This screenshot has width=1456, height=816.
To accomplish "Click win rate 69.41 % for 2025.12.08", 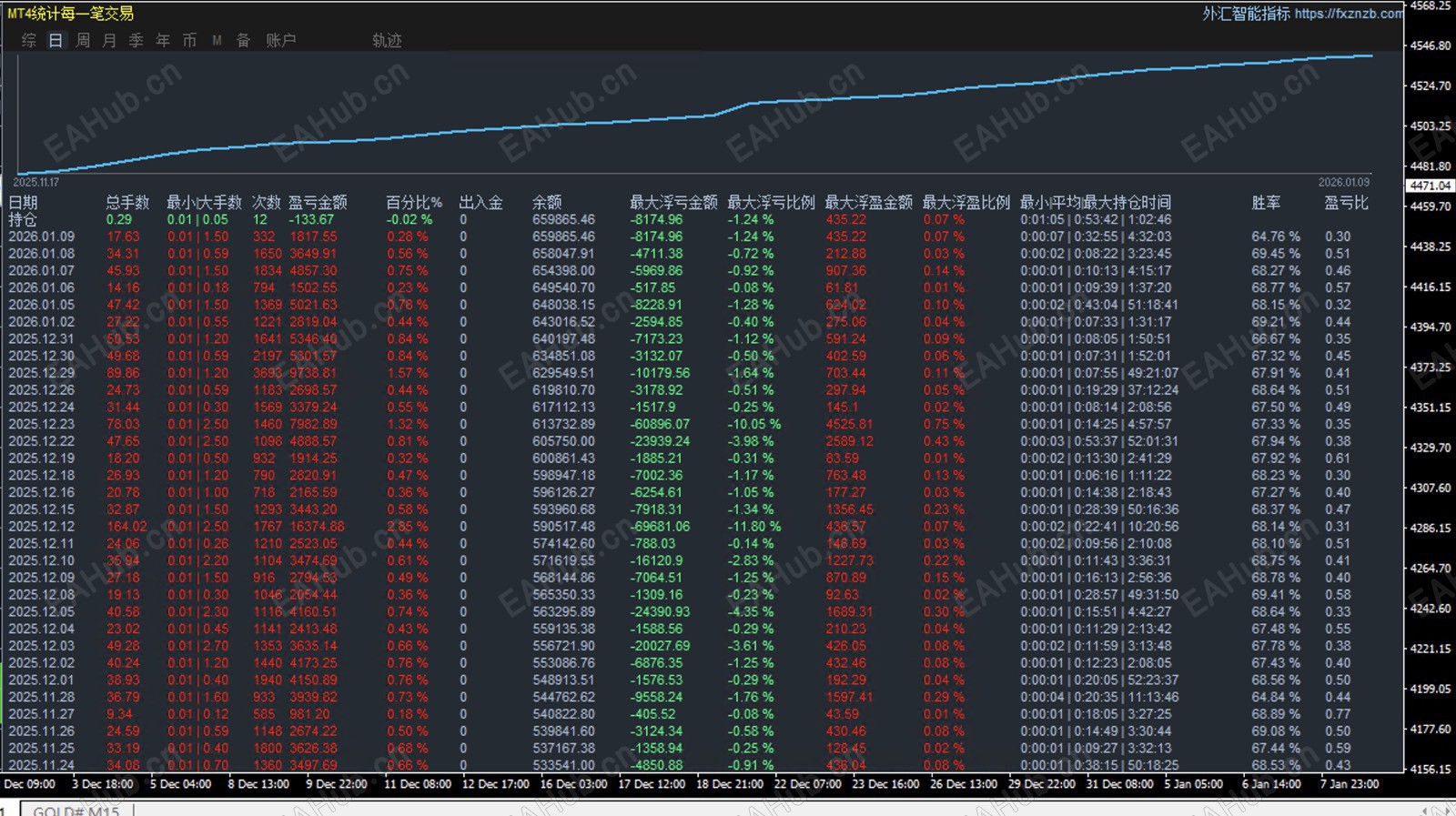I will click(x=1276, y=595).
